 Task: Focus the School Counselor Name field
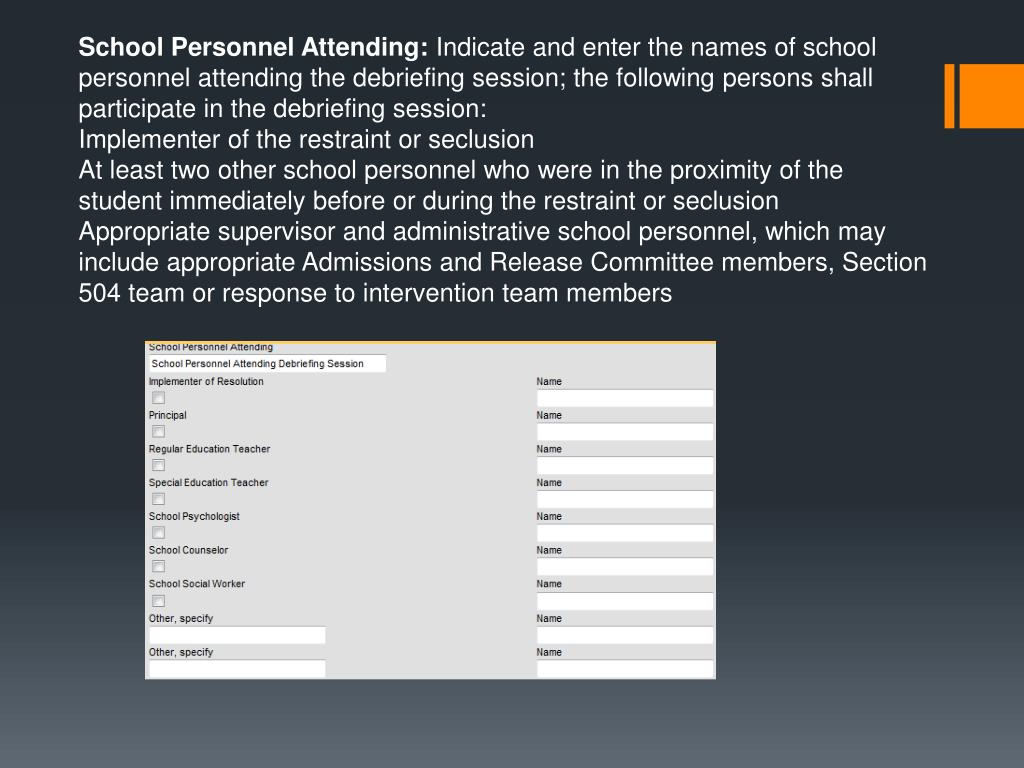[625, 567]
